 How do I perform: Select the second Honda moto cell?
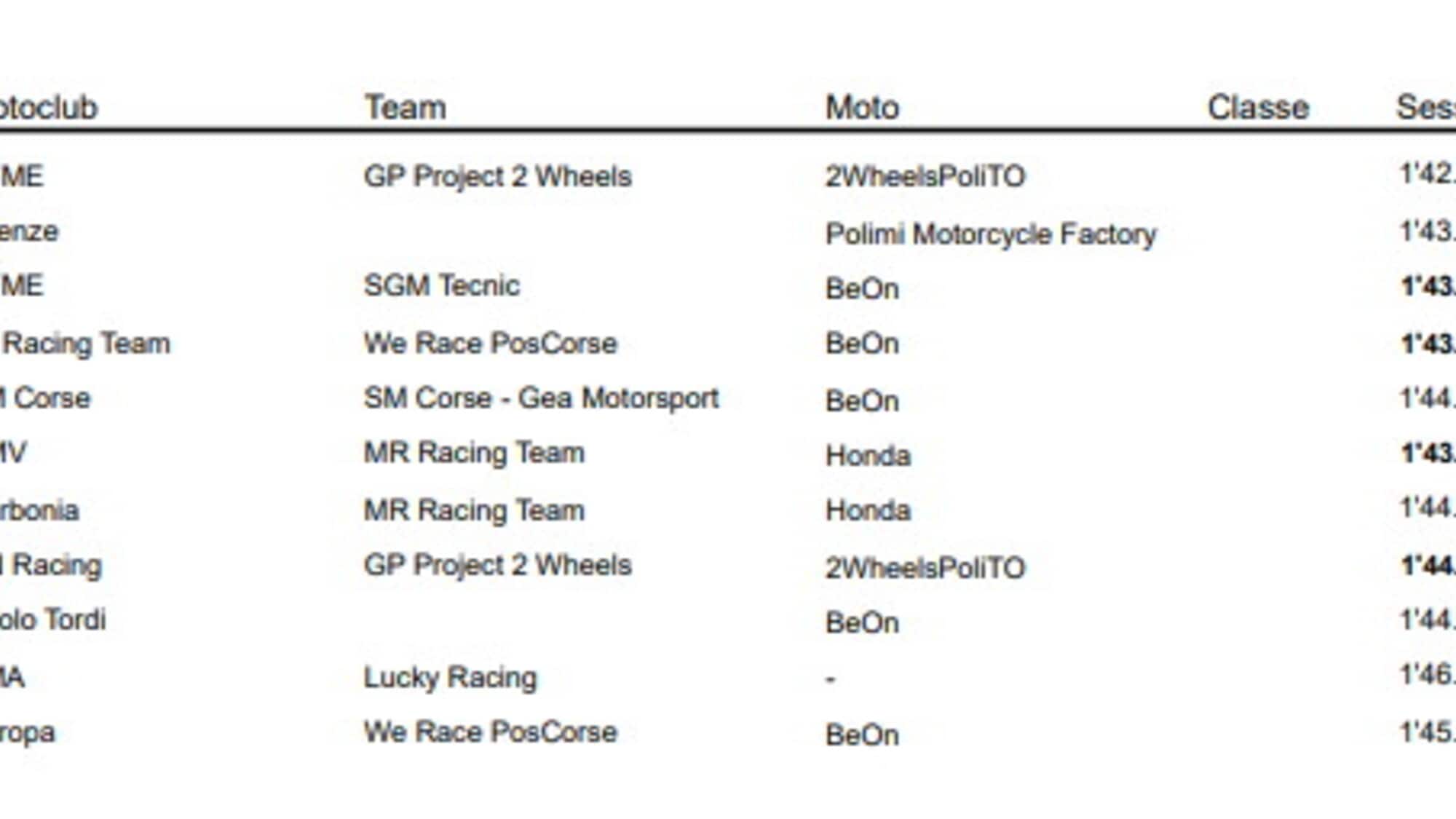868,510
